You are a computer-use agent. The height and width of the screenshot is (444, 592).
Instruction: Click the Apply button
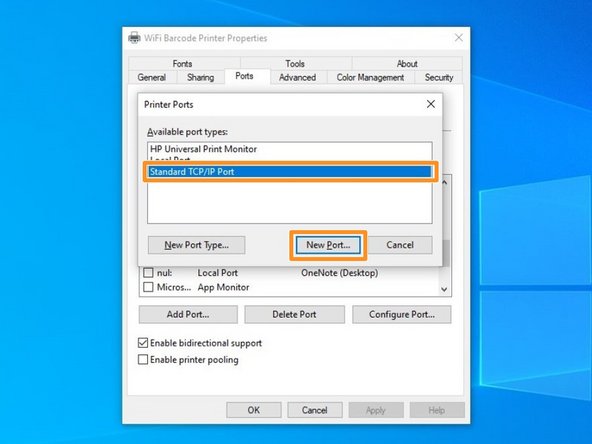(x=376, y=410)
